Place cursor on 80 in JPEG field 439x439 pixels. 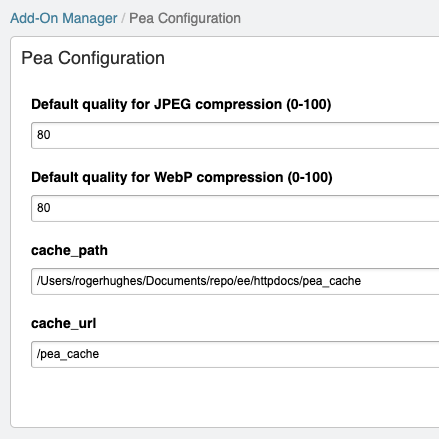[x=44, y=135]
